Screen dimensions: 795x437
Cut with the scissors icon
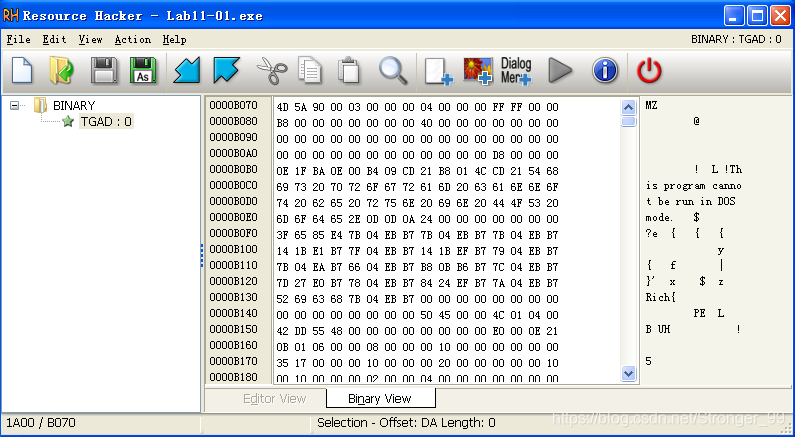coord(272,70)
